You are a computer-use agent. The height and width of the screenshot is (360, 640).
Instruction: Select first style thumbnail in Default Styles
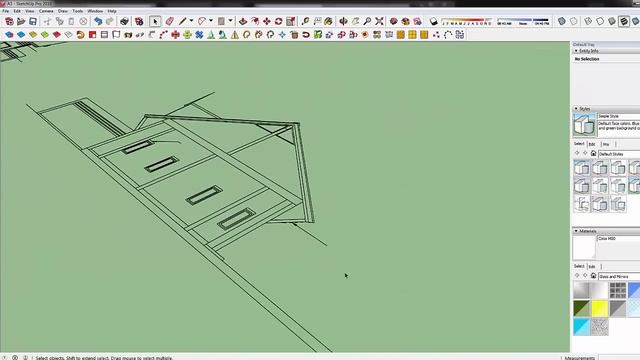[x=582, y=168]
